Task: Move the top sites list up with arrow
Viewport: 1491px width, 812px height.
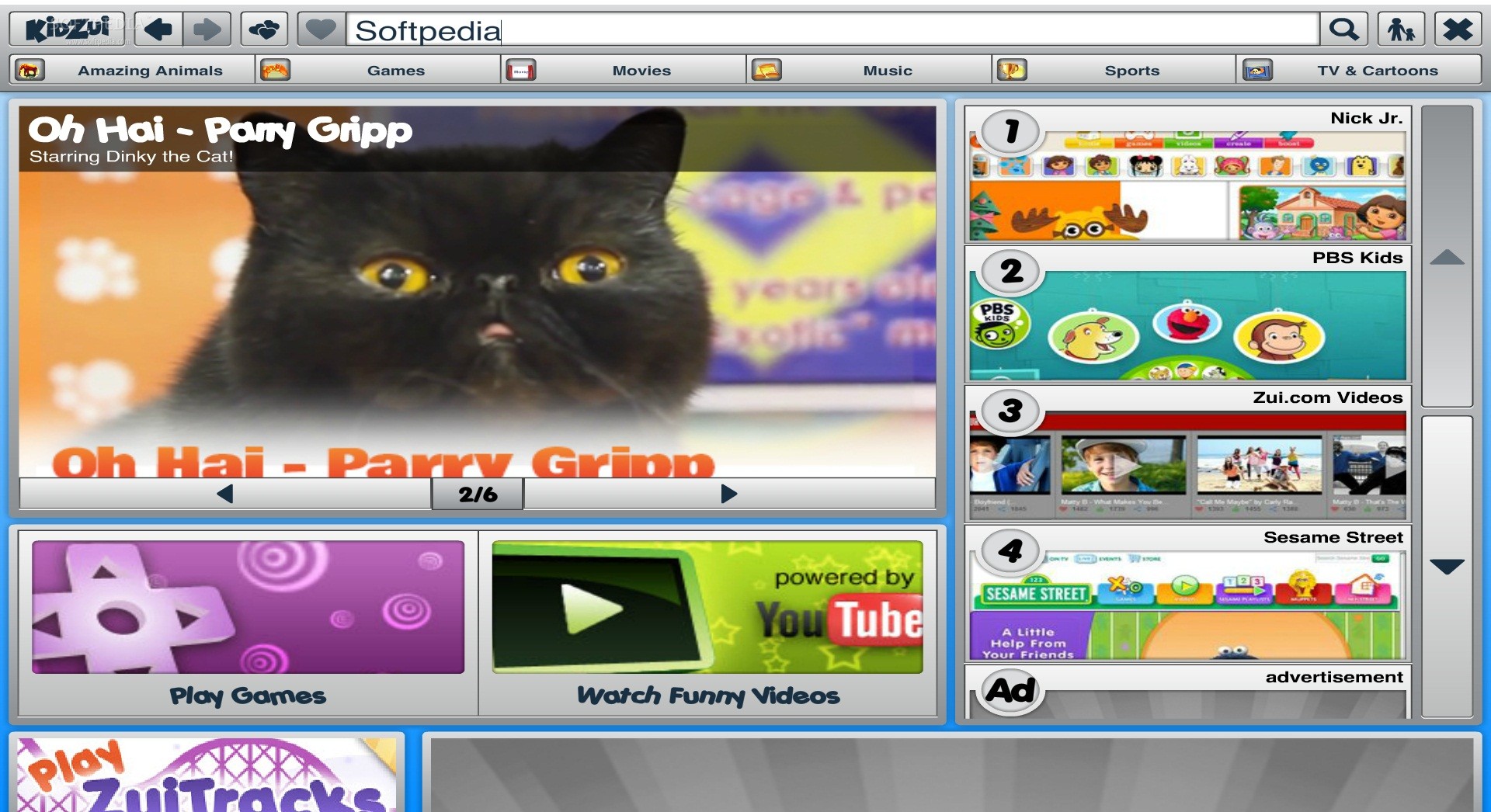Action: 1448,257
